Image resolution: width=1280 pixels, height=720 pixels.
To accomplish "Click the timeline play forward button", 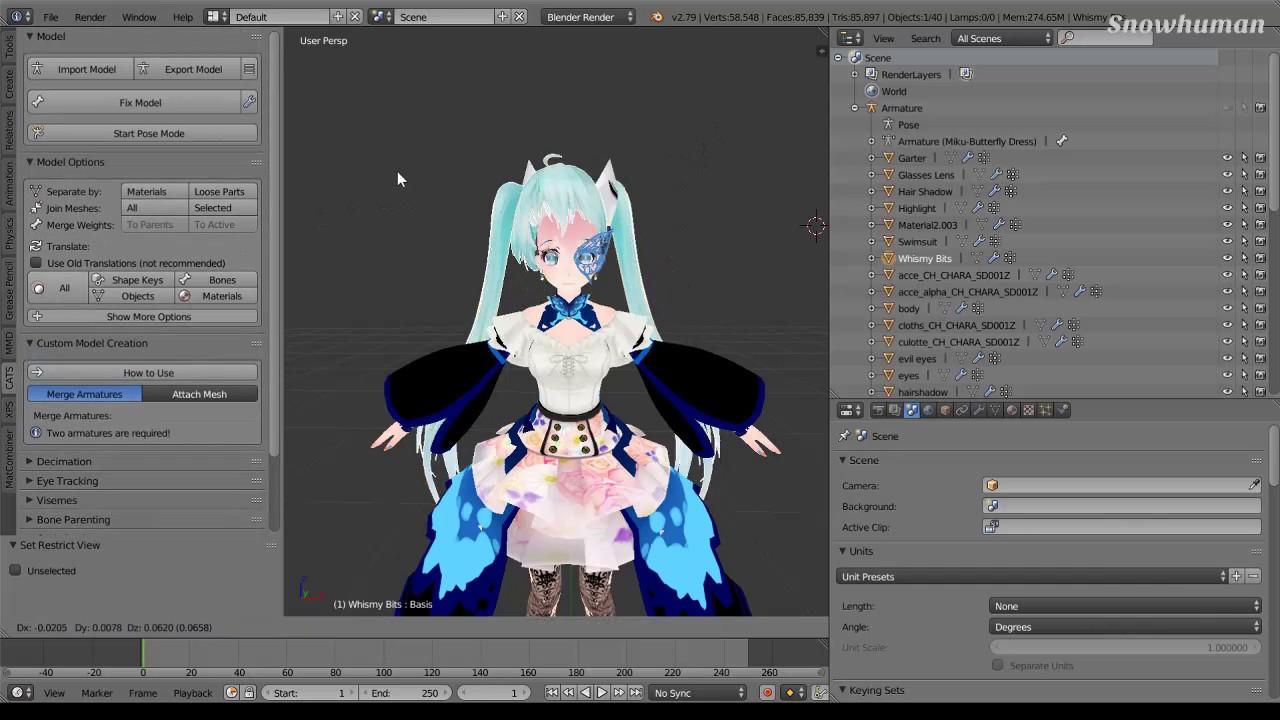I will [x=602, y=693].
